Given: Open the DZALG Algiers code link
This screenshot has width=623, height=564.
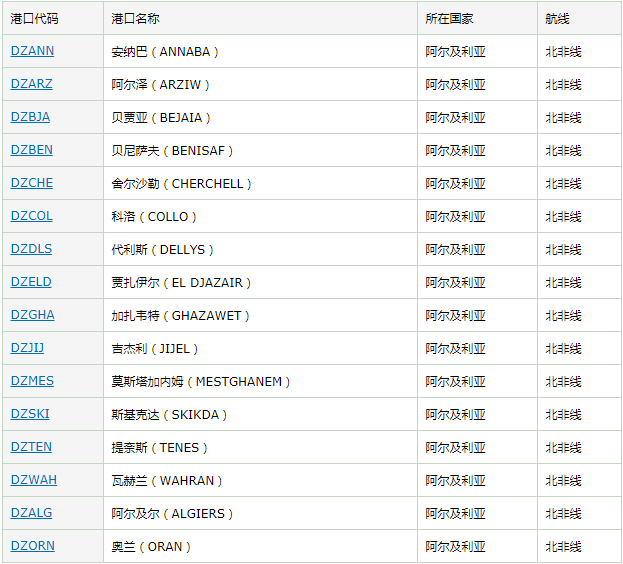Looking at the screenshot, I should point(32,513).
